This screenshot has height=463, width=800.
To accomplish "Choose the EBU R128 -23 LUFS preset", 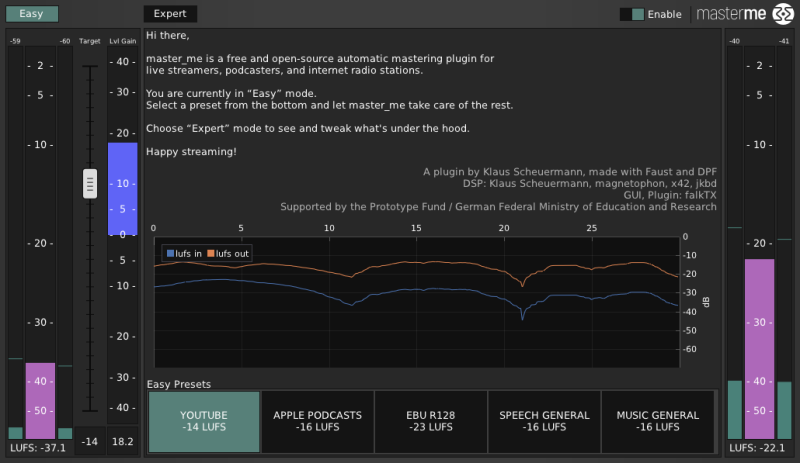I will (431, 422).
